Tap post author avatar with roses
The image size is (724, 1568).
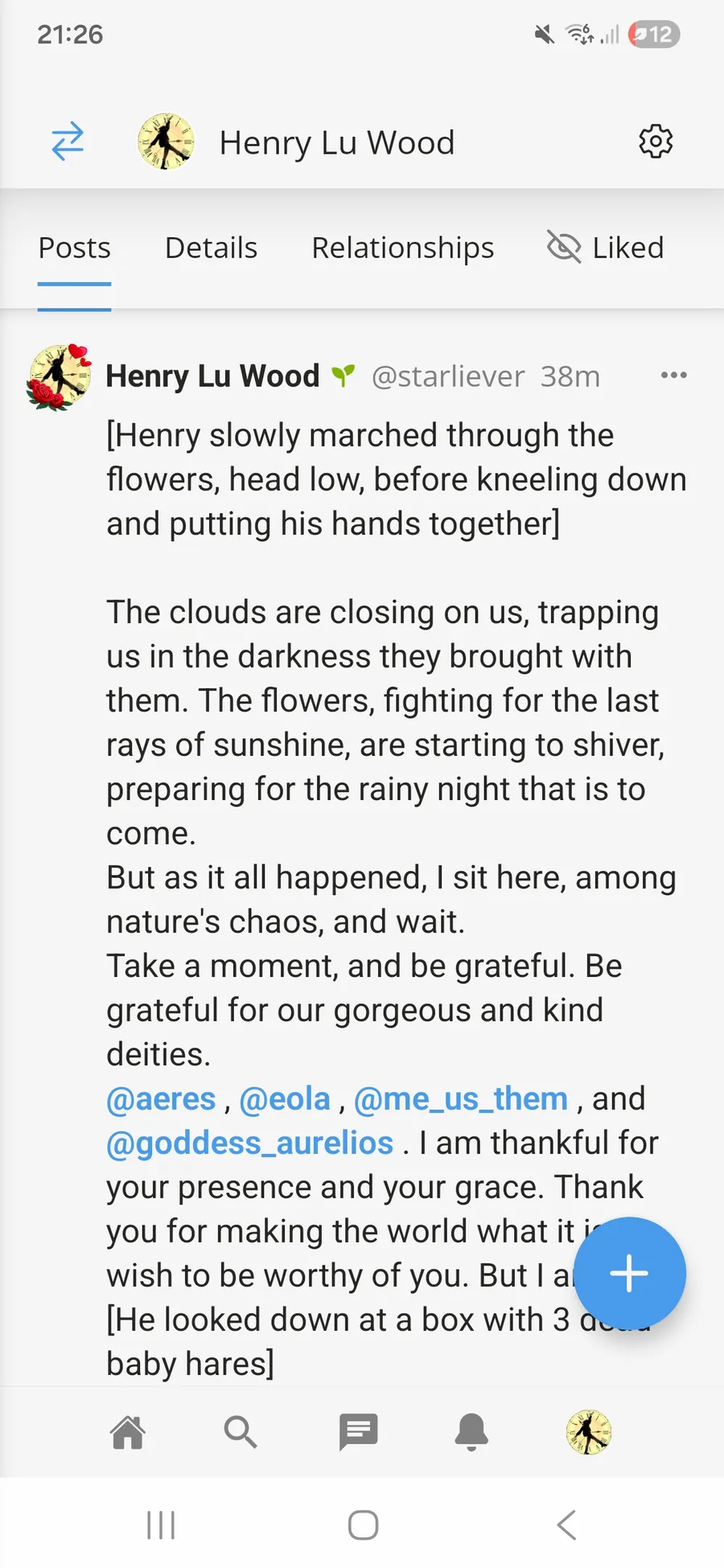(x=59, y=377)
